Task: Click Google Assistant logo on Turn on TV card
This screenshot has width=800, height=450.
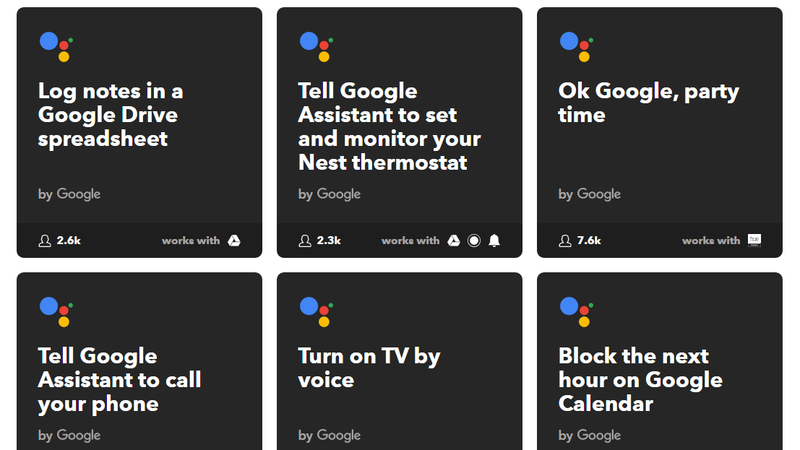Action: coord(316,312)
